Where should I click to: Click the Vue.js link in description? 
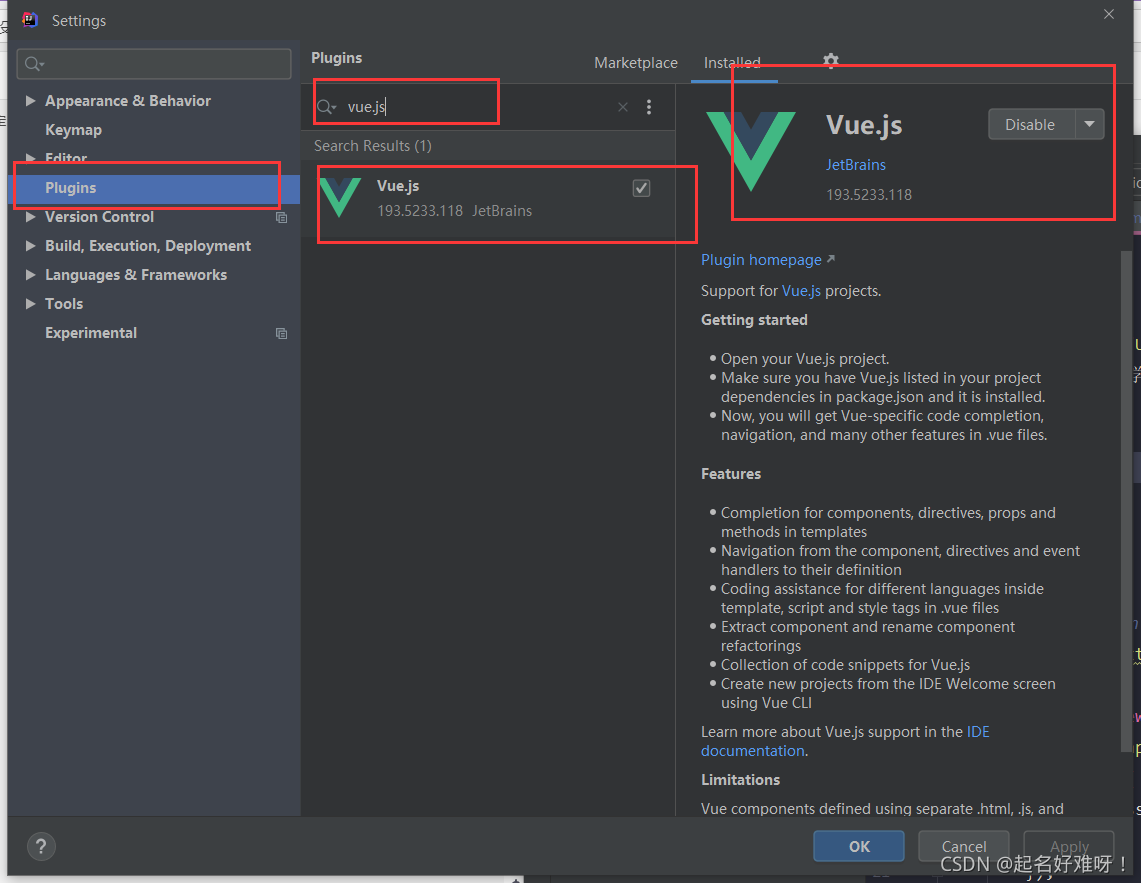click(801, 291)
